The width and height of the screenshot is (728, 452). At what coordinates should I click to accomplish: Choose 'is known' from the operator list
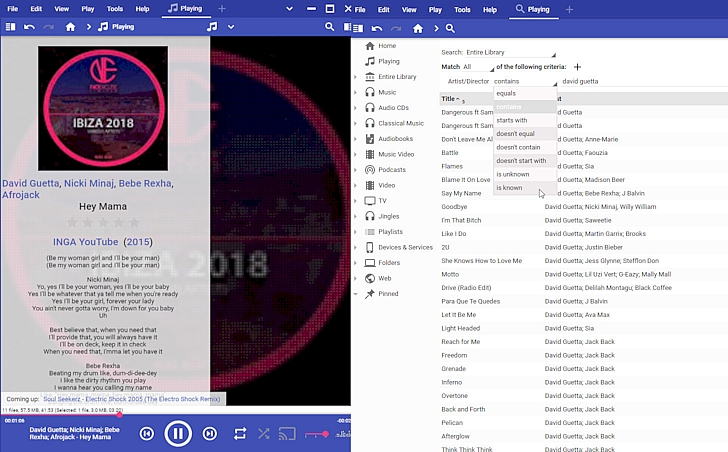click(509, 188)
